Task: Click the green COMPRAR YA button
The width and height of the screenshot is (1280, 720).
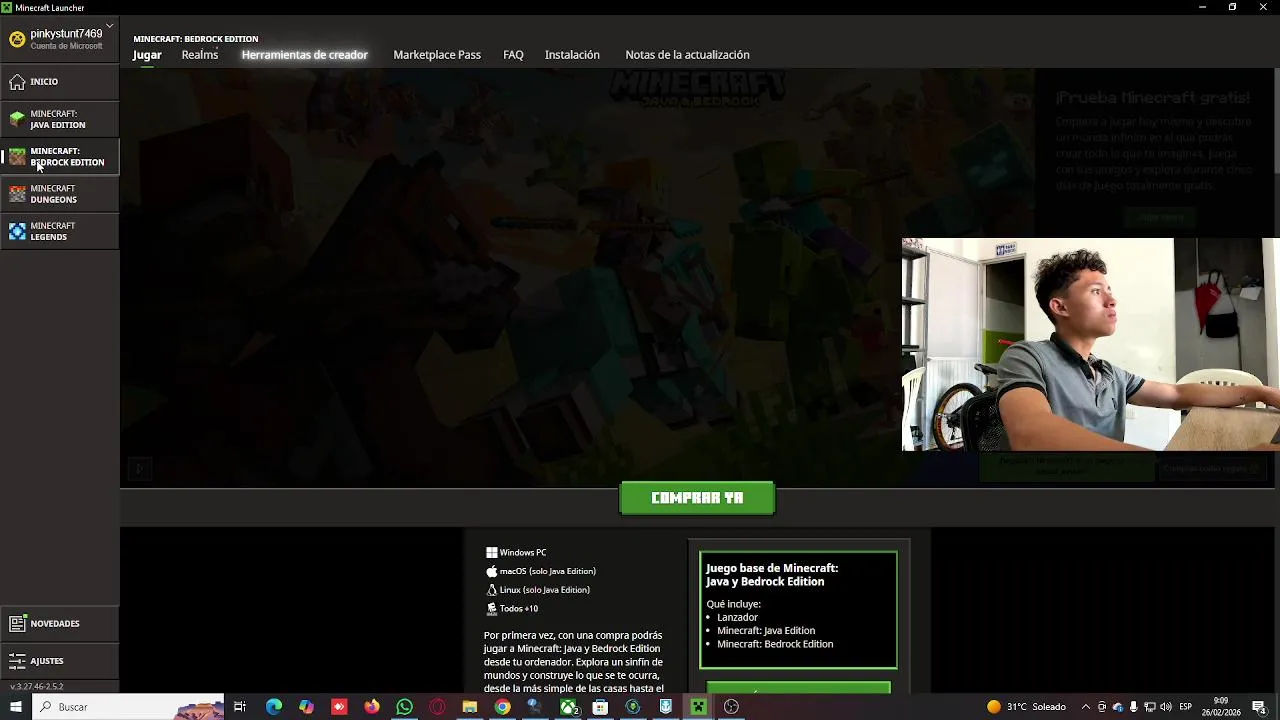Action: click(697, 498)
